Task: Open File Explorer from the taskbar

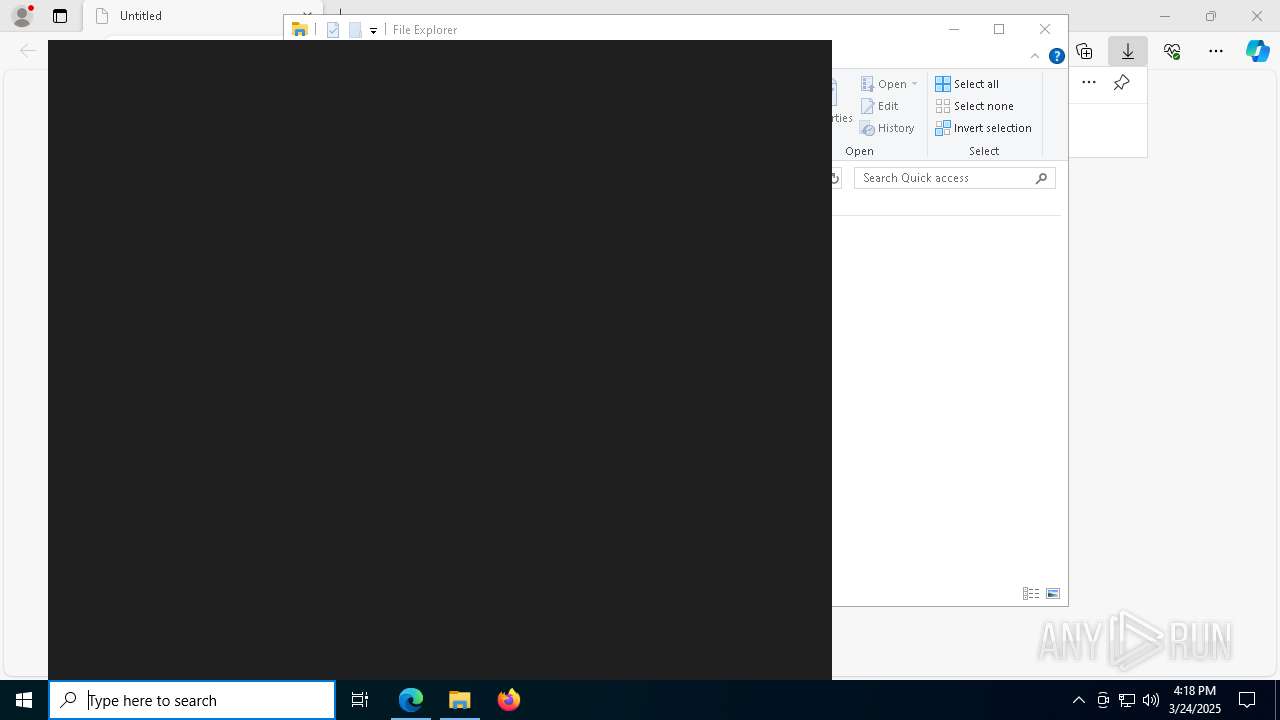Action: pyautogui.click(x=460, y=700)
